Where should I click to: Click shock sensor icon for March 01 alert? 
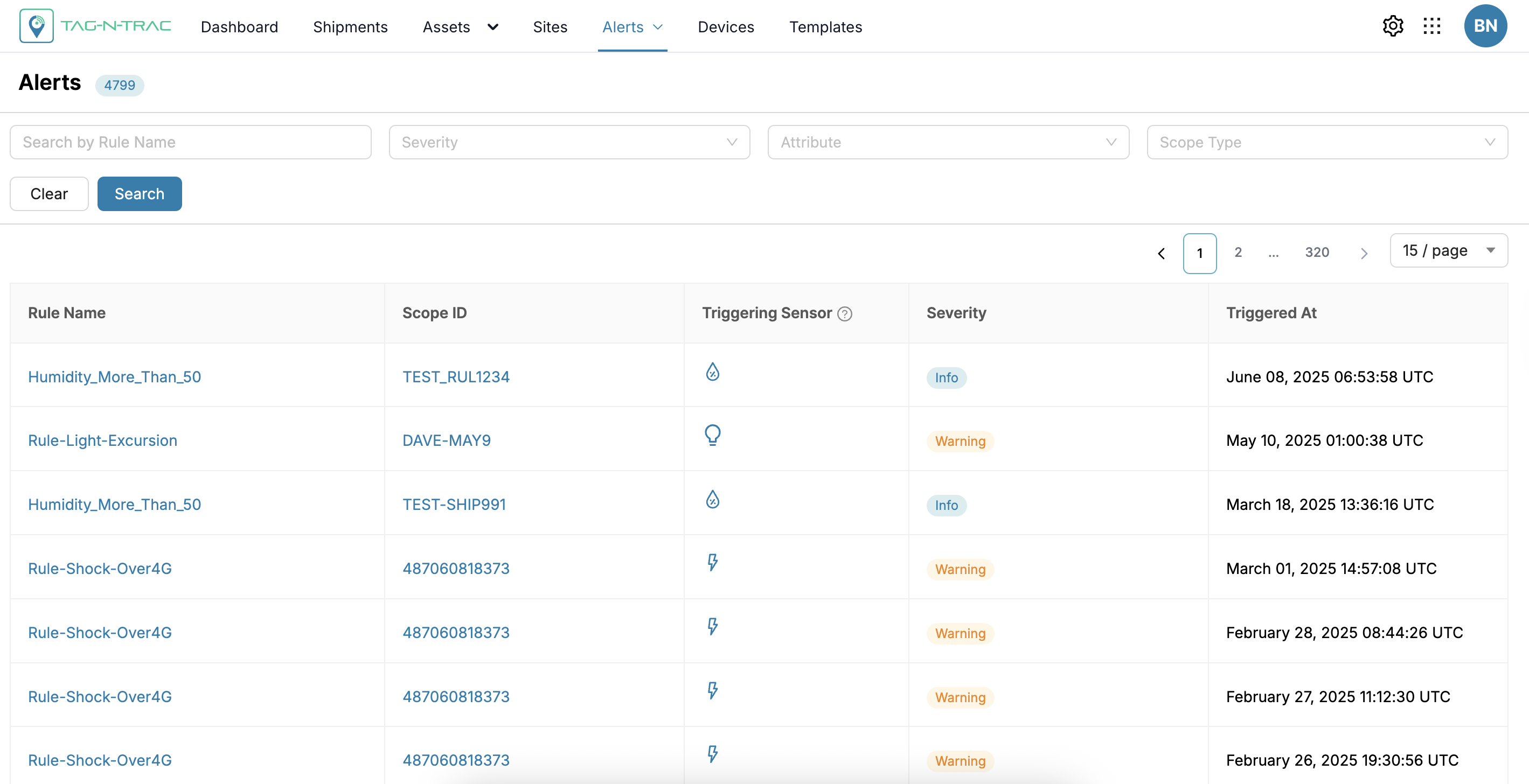pos(712,562)
